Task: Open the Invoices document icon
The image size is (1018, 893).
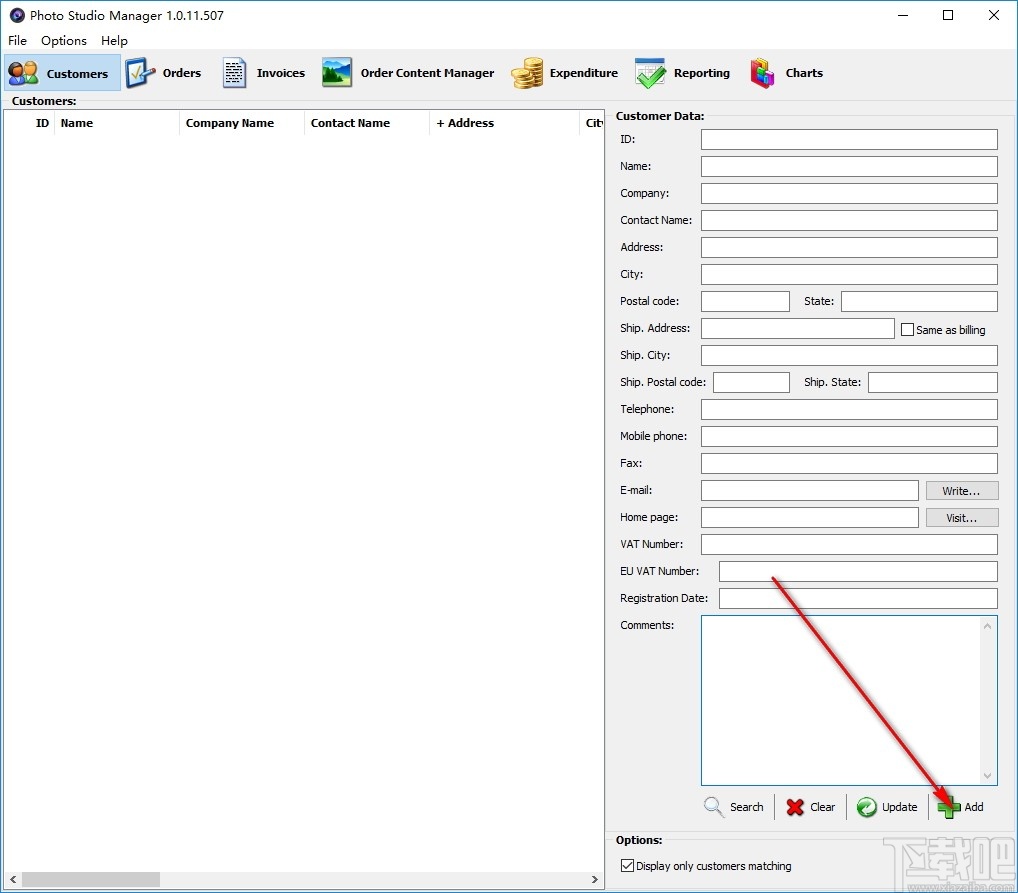Action: pyautogui.click(x=234, y=73)
